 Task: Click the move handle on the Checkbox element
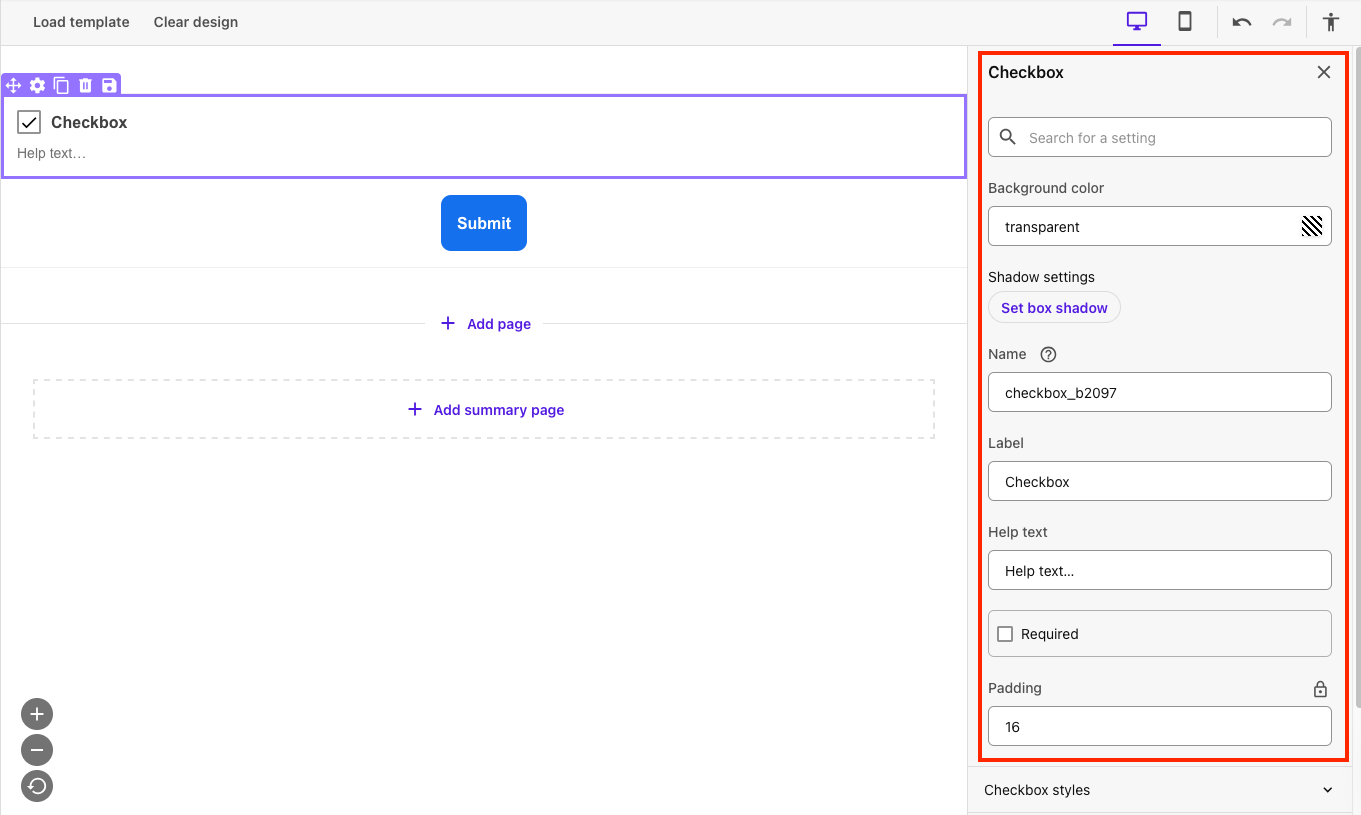tap(13, 85)
